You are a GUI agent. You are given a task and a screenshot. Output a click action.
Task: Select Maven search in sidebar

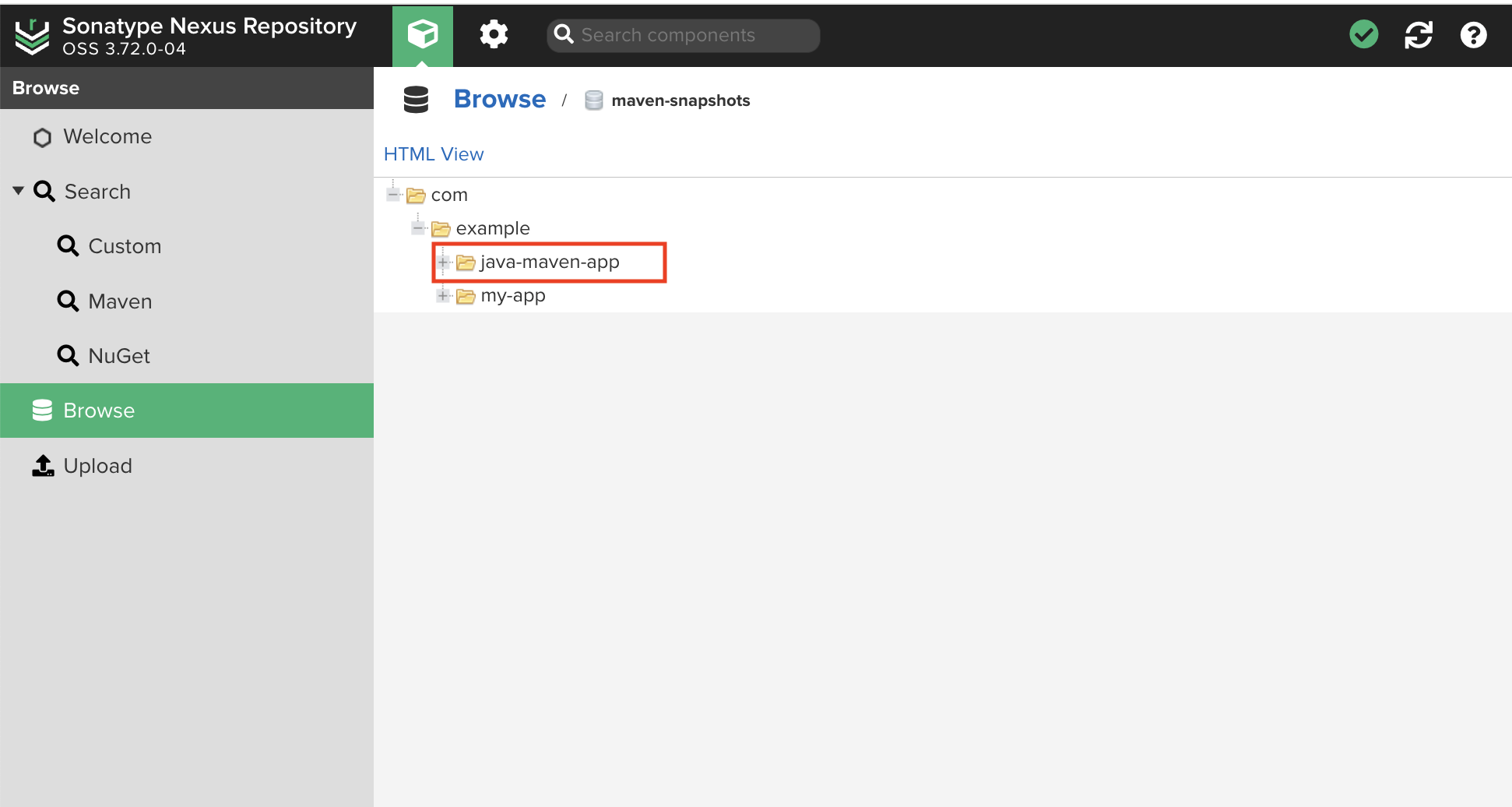(x=119, y=301)
